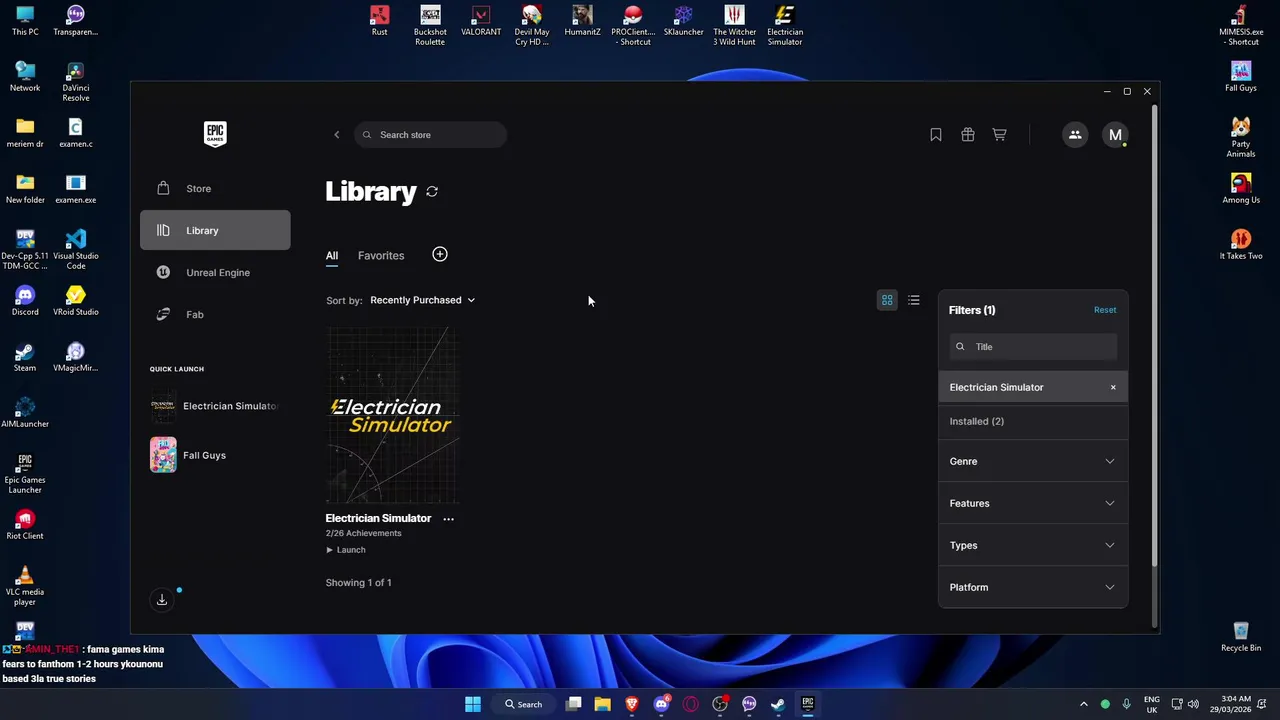1280x720 pixels.
Task: Open the Fab section
Action: 215,314
